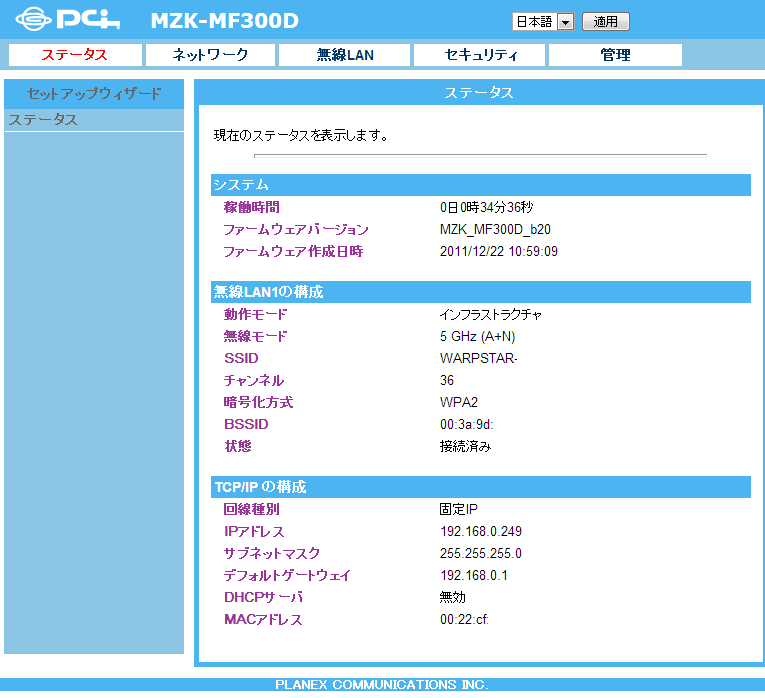The image size is (765, 698).
Task: Click the BSSID label
Action: pyautogui.click(x=246, y=424)
